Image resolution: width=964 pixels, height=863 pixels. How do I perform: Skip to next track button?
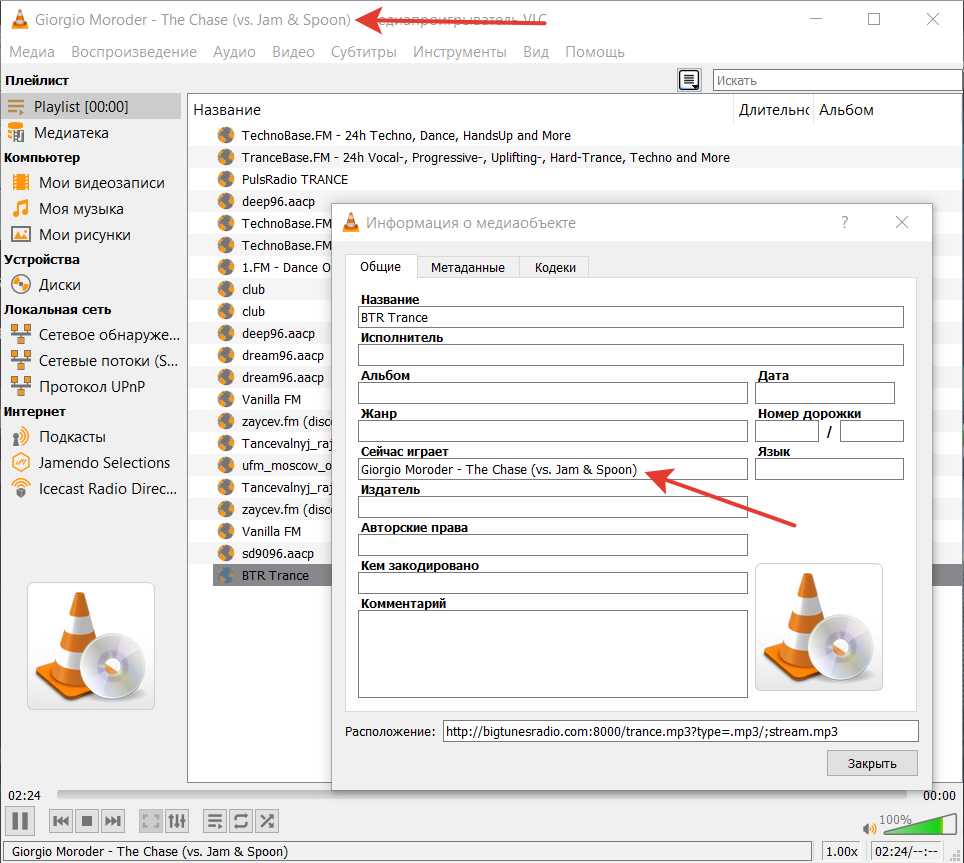tap(113, 821)
